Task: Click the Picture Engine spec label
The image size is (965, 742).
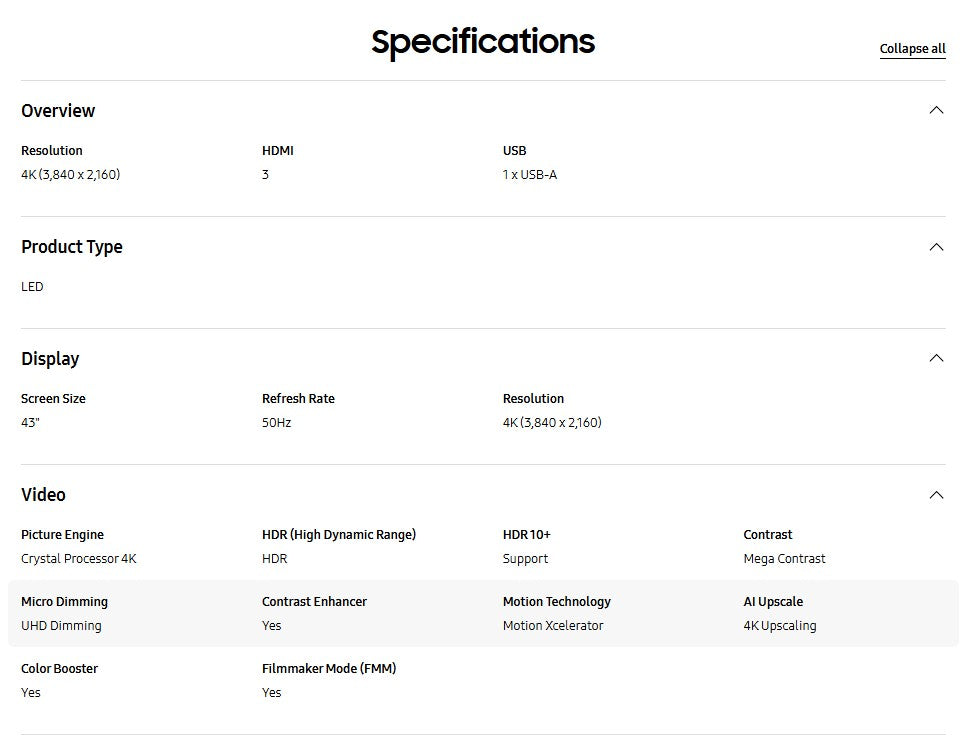Action: 62,535
